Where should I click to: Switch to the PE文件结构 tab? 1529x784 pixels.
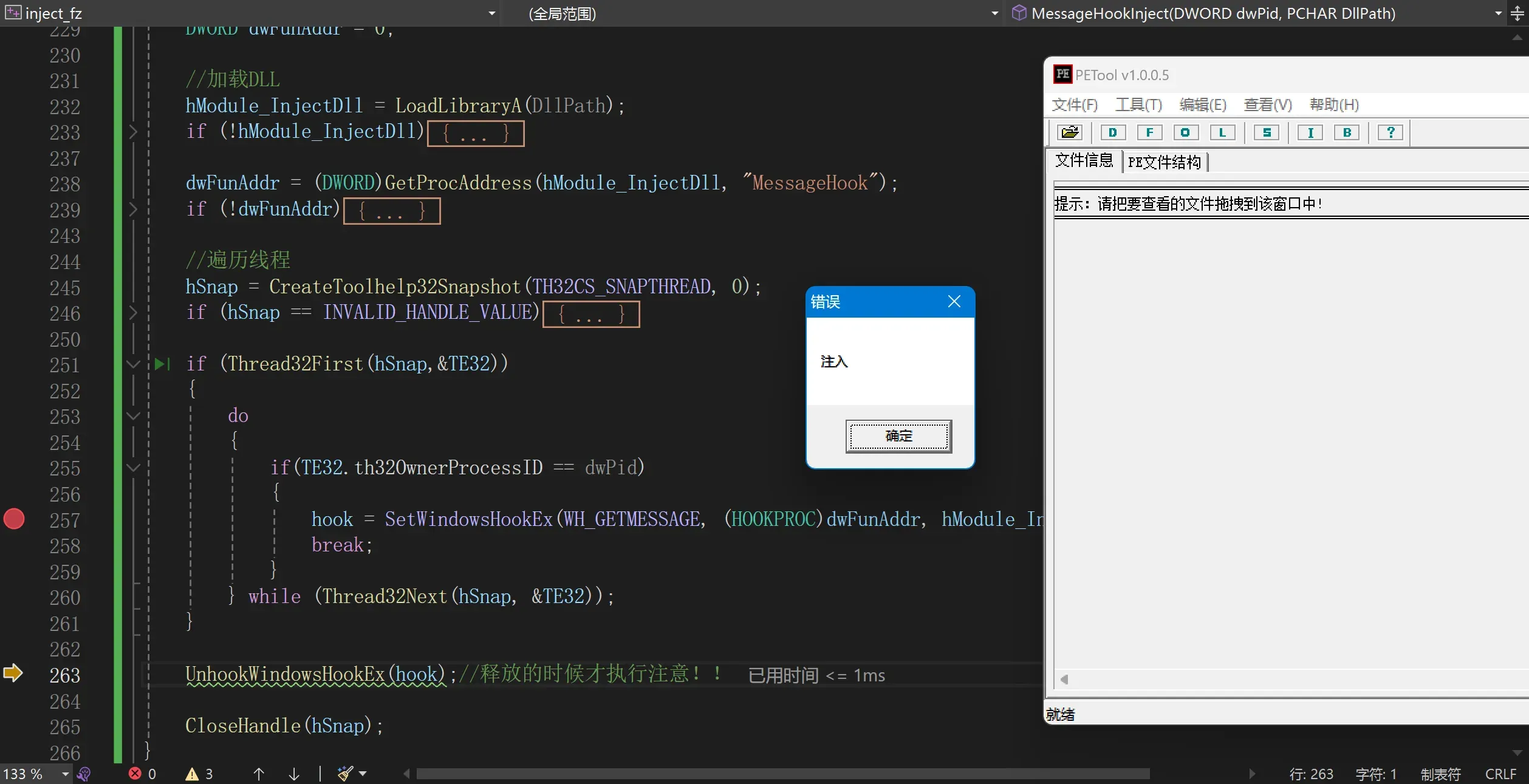point(1164,162)
